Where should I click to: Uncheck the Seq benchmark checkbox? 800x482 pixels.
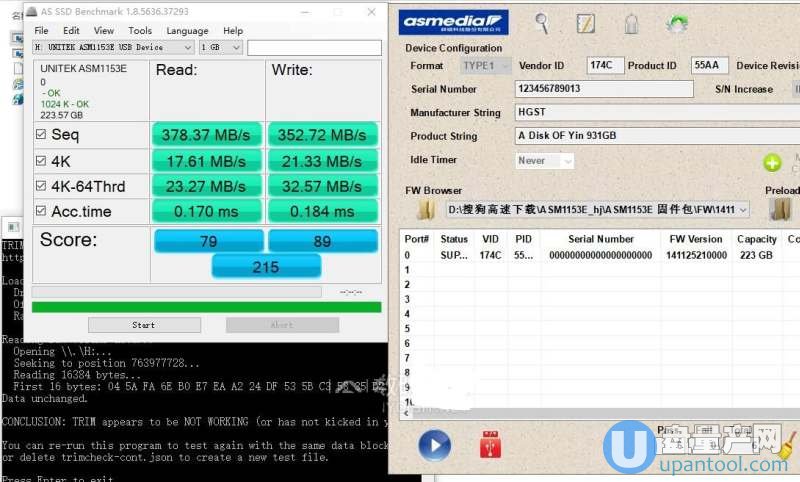click(41, 135)
